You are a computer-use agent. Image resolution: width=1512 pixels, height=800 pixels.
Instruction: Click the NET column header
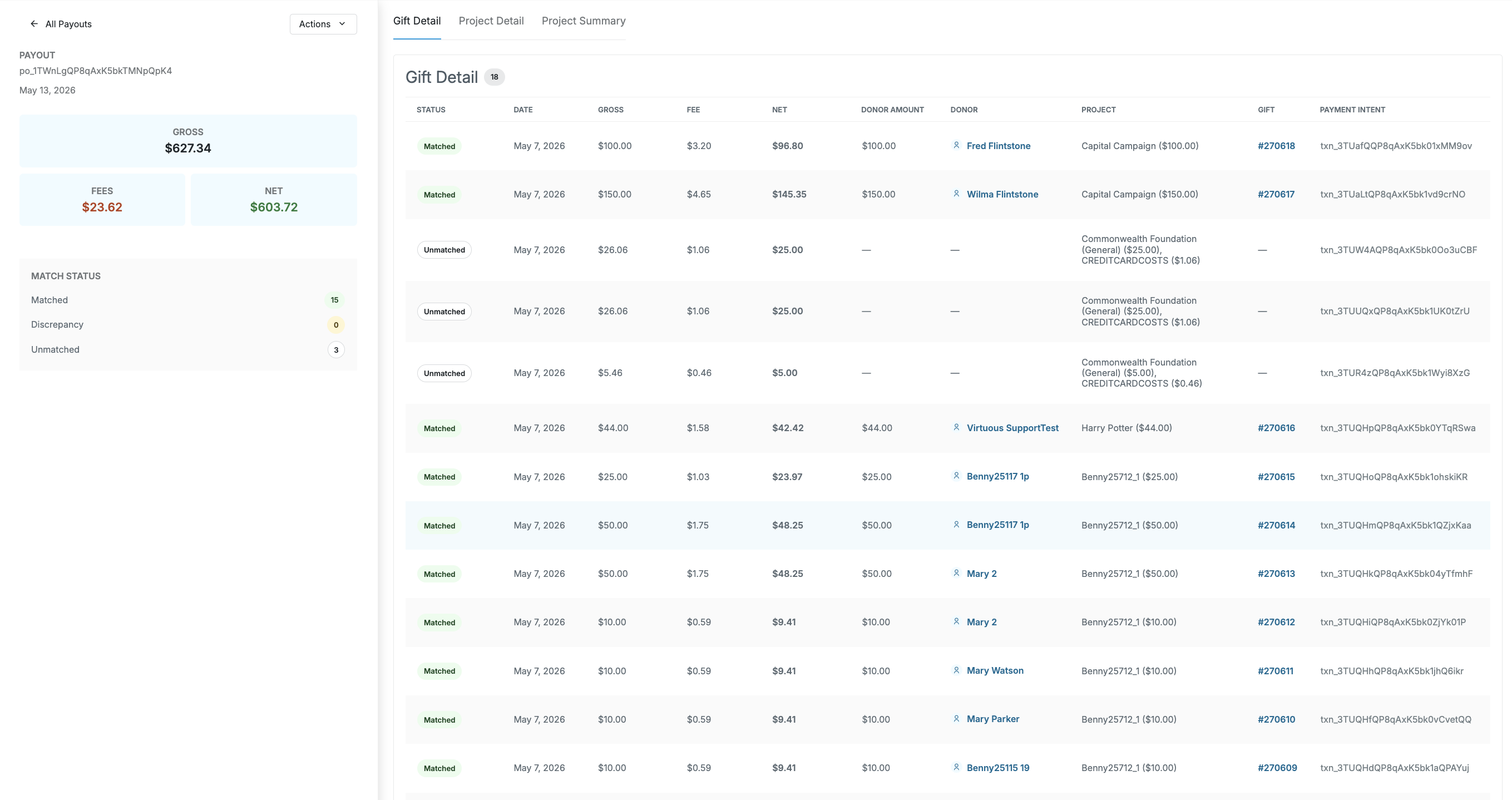[x=779, y=110]
